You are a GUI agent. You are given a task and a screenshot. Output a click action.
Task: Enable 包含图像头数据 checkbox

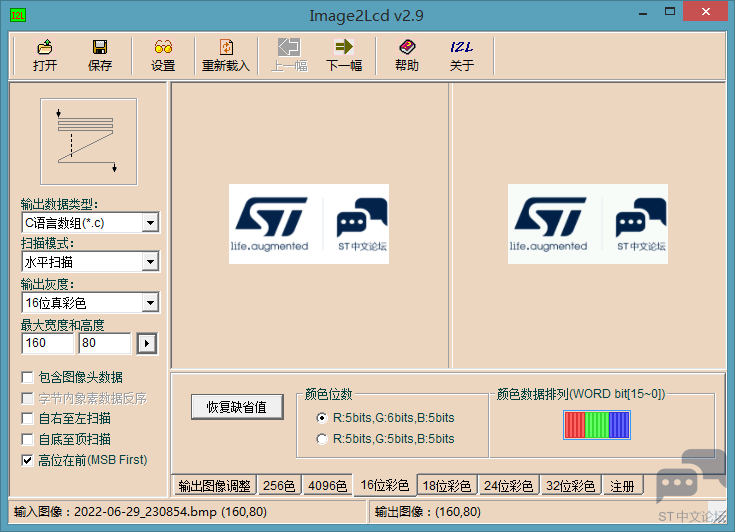28,377
